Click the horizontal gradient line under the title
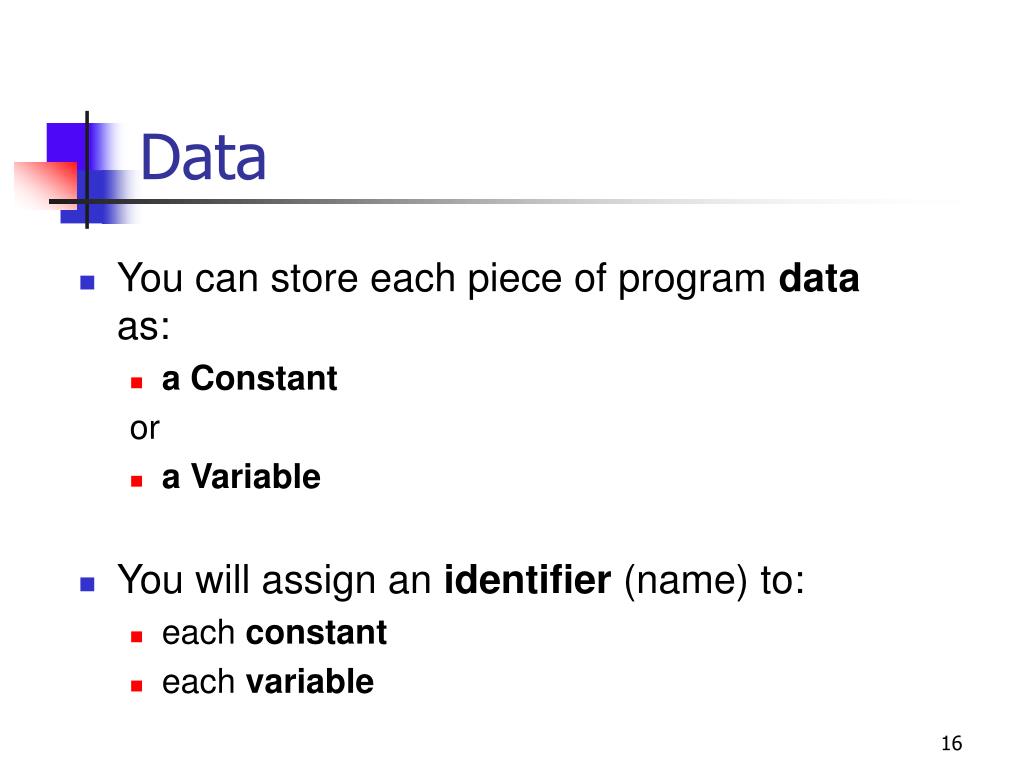1024x768 pixels. point(509,201)
